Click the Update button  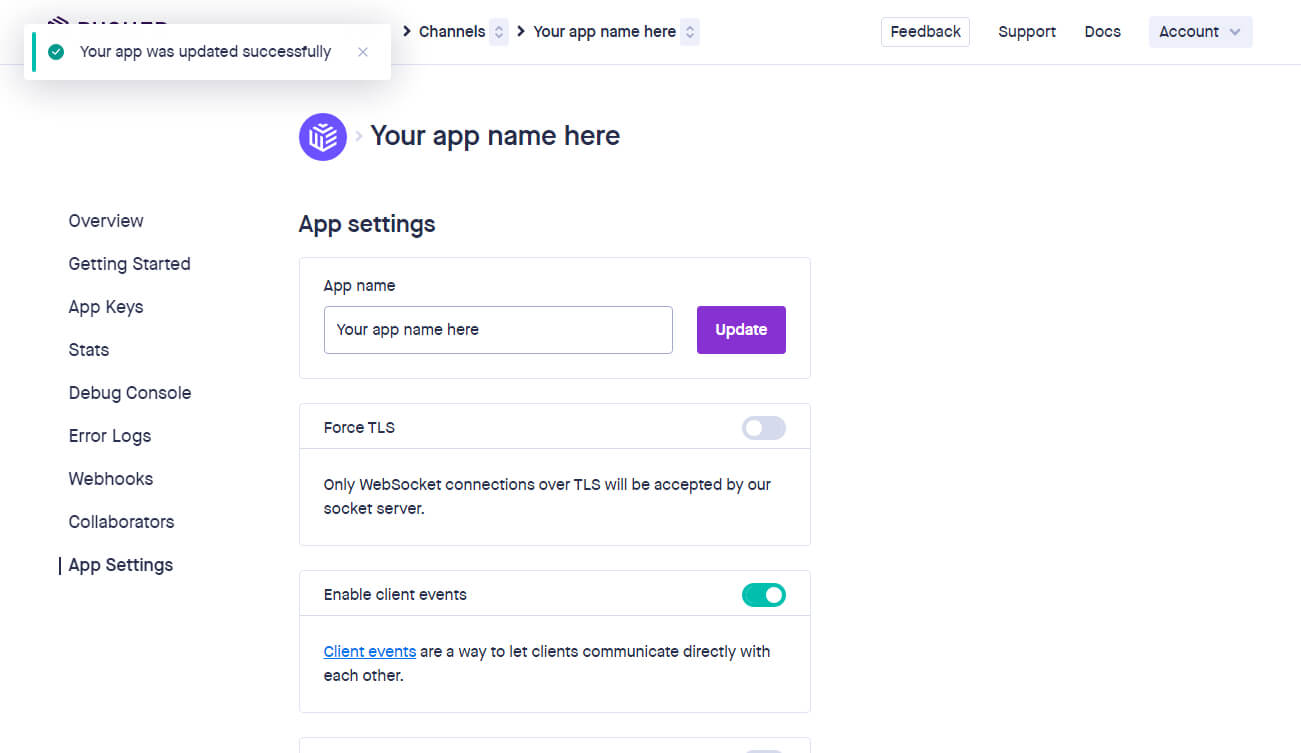(x=741, y=330)
